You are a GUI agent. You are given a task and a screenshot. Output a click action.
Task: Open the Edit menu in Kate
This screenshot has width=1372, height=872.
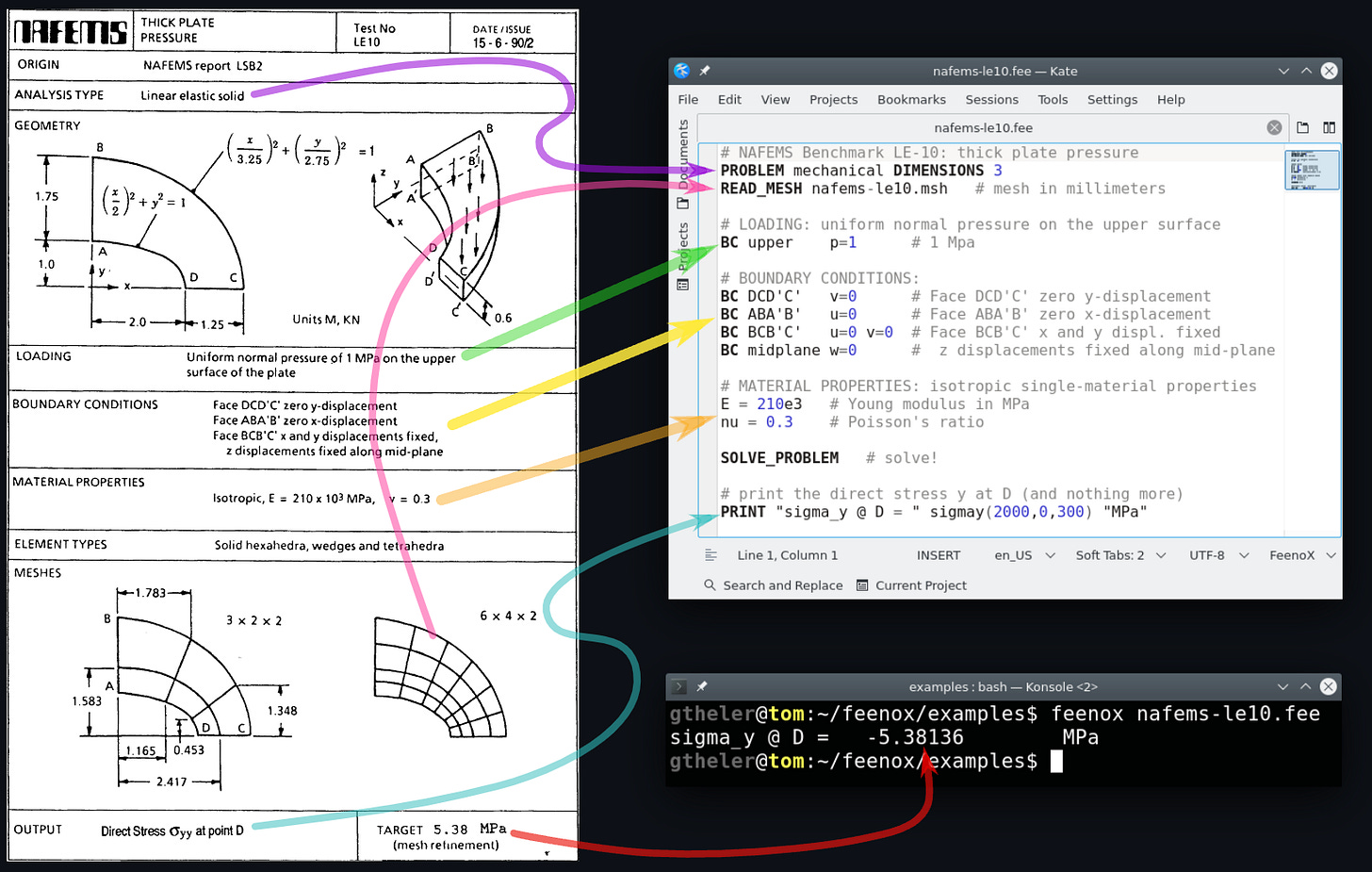729,100
